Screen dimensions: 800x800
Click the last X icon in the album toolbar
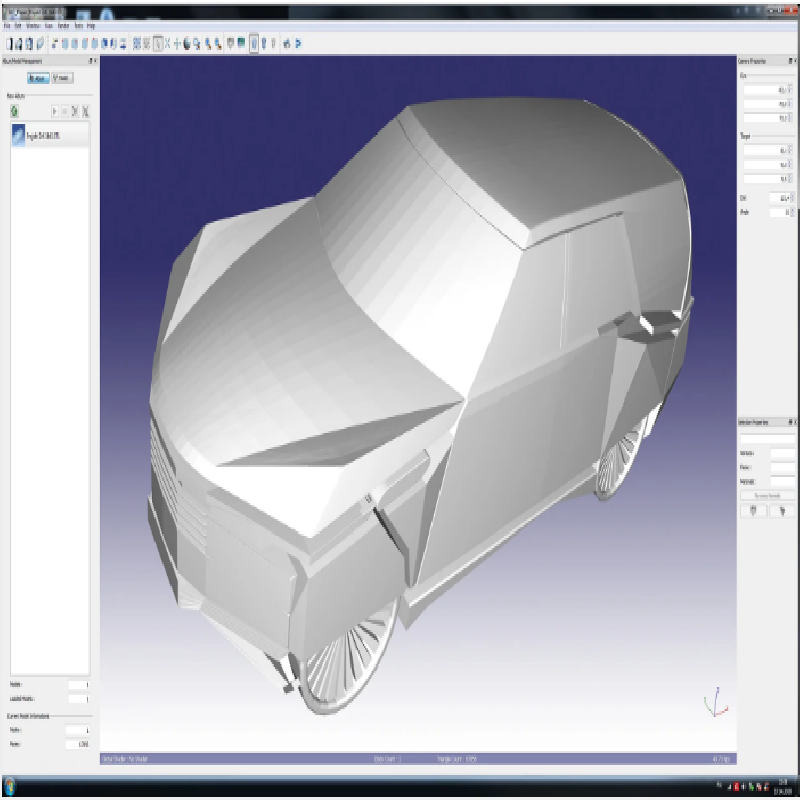(x=87, y=110)
